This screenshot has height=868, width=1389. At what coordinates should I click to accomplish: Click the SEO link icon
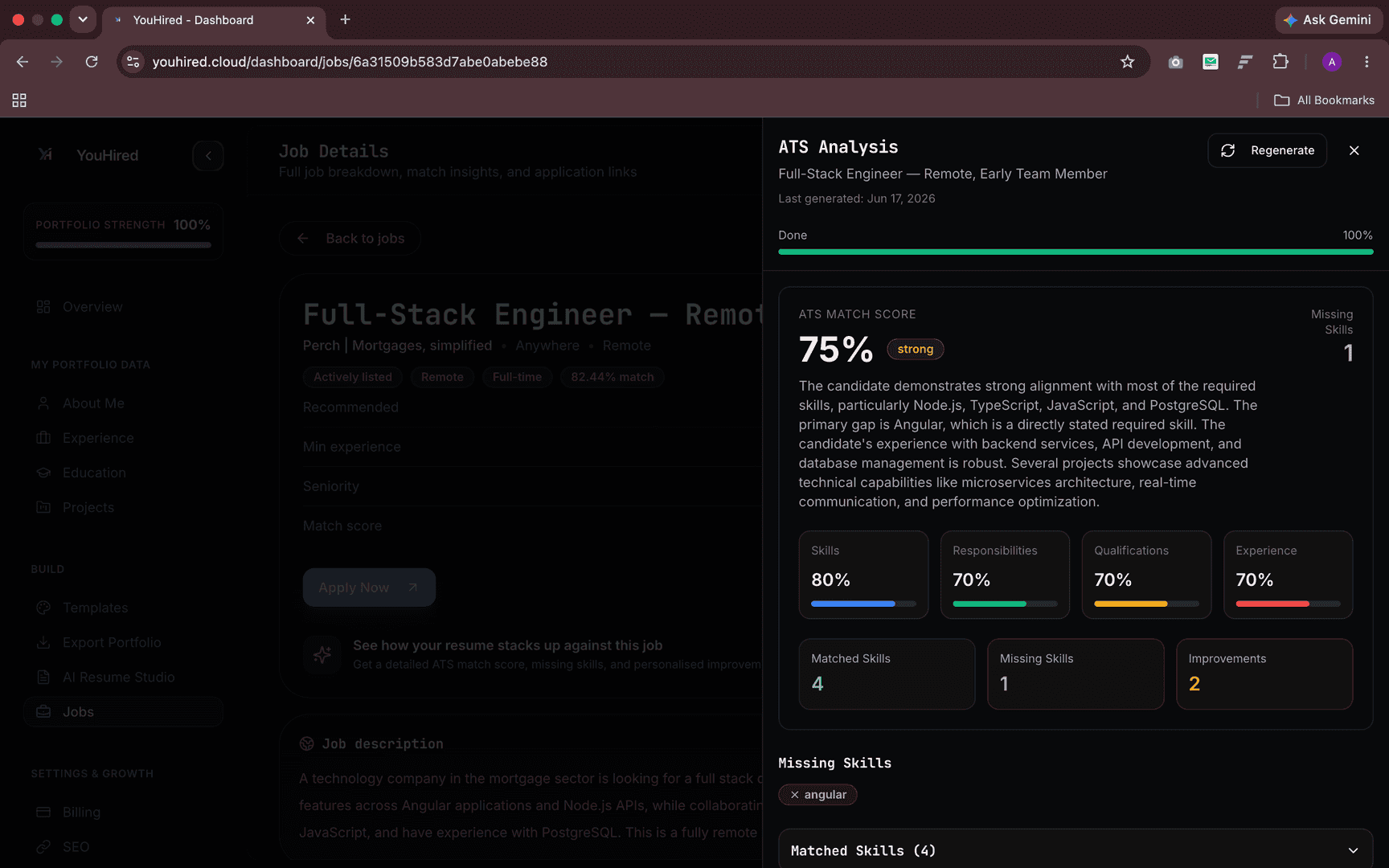(43, 846)
